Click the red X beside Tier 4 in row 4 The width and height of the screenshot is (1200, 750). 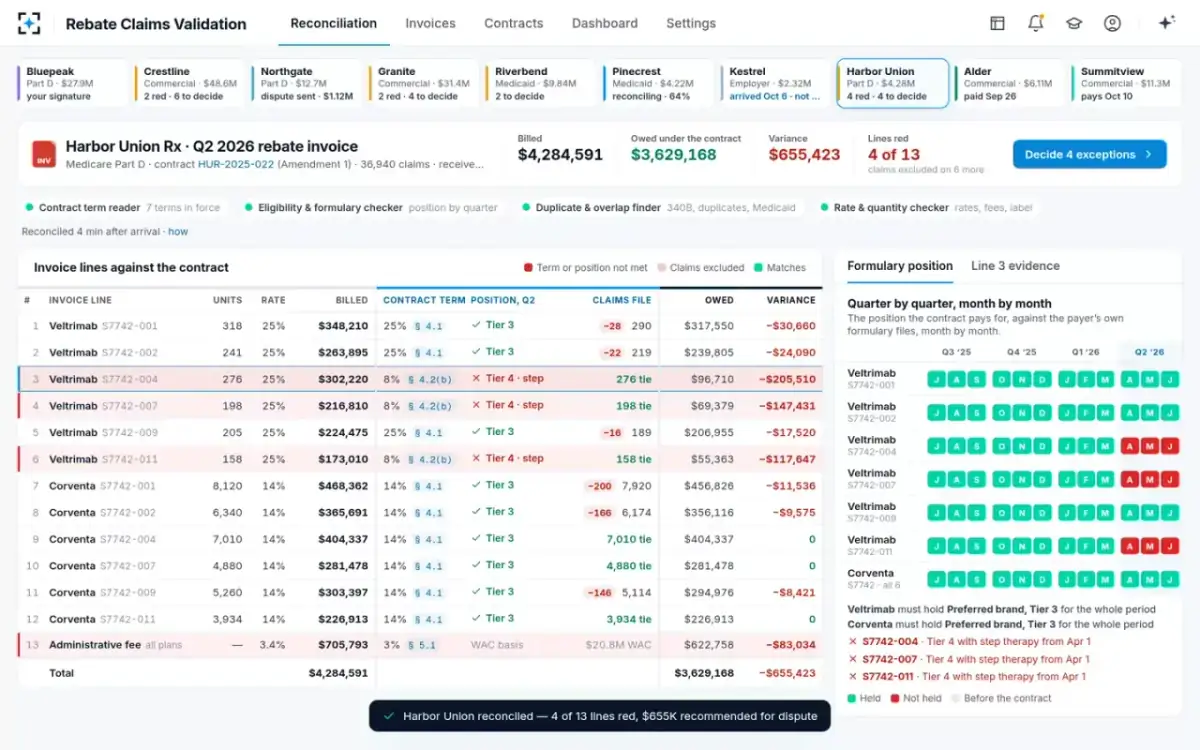[x=476, y=405]
